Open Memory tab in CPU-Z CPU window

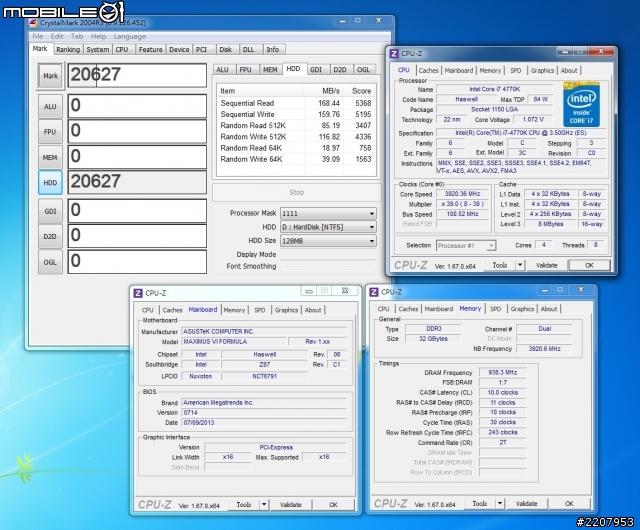point(490,71)
